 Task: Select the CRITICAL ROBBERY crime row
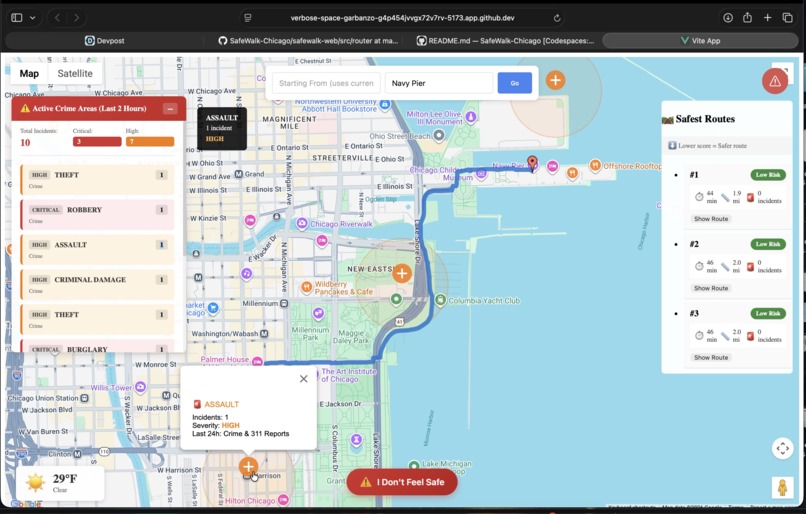pyautogui.click(x=98, y=214)
